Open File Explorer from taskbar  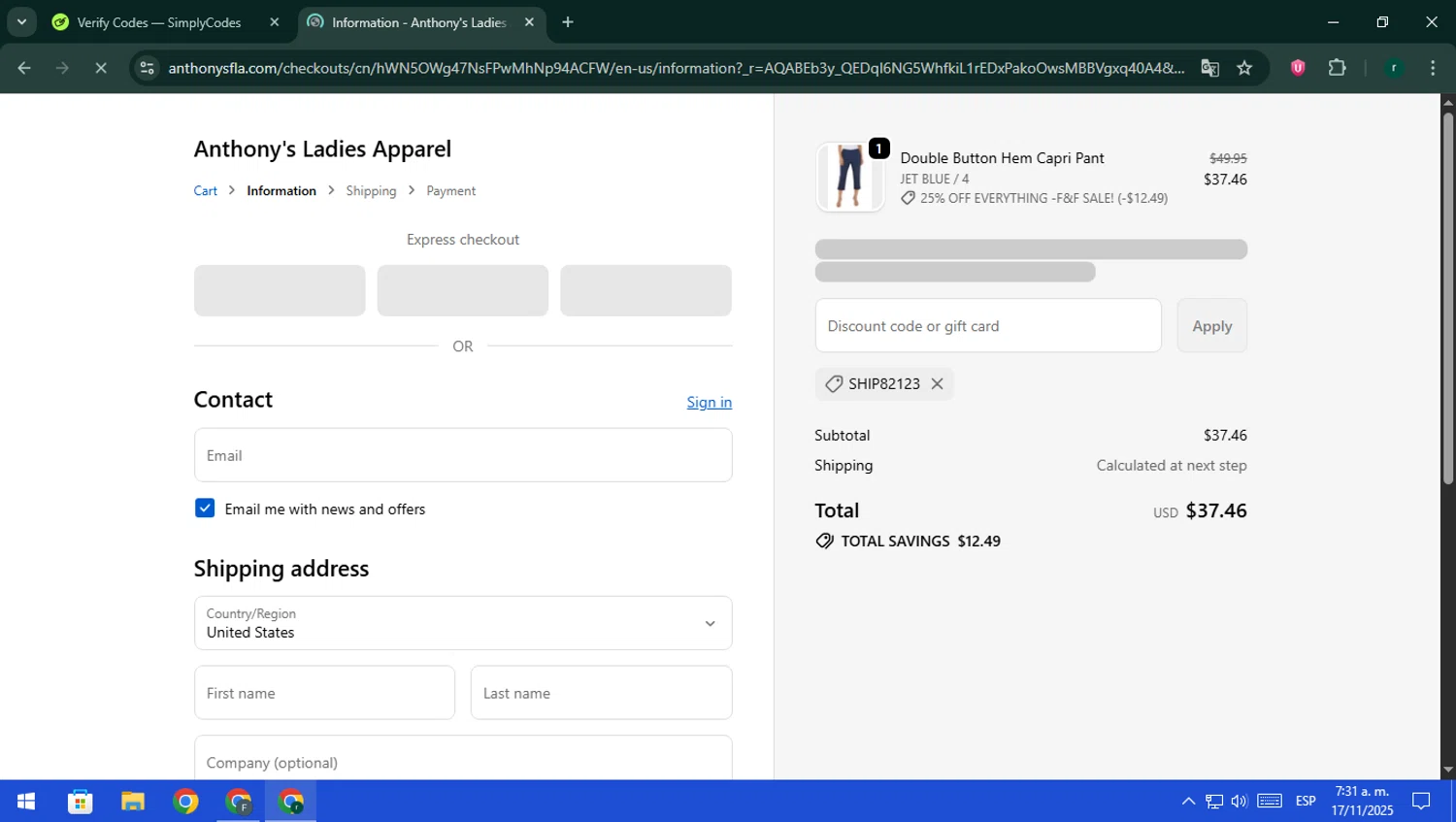(133, 802)
